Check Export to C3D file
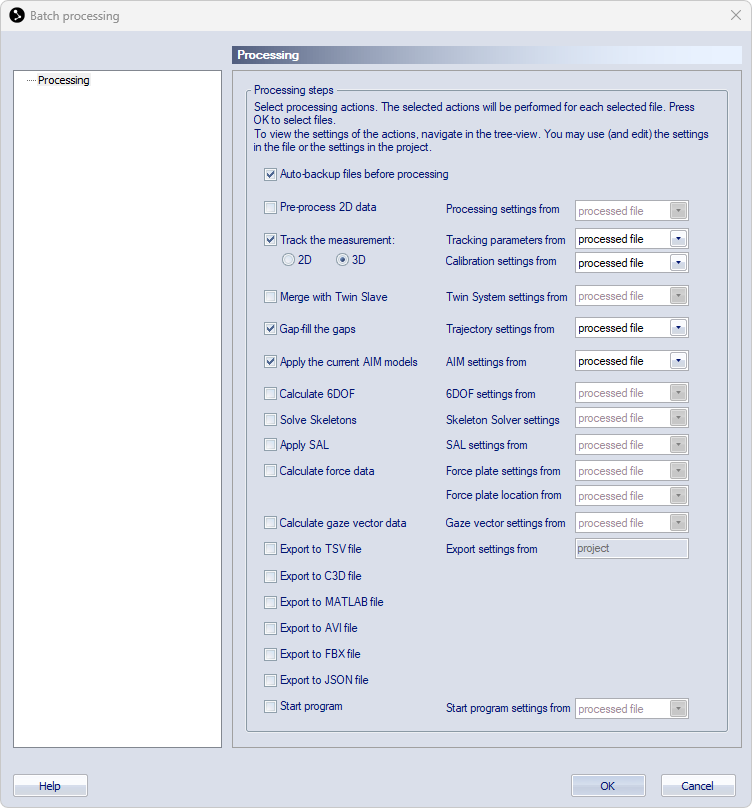The height and width of the screenshot is (808, 752). [270, 576]
